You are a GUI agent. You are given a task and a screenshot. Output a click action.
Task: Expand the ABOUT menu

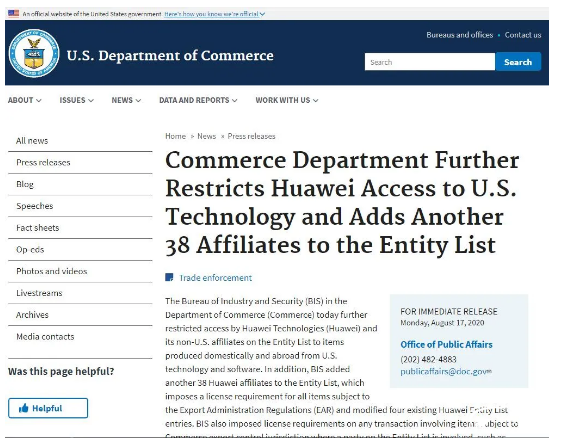pyautogui.click(x=24, y=100)
